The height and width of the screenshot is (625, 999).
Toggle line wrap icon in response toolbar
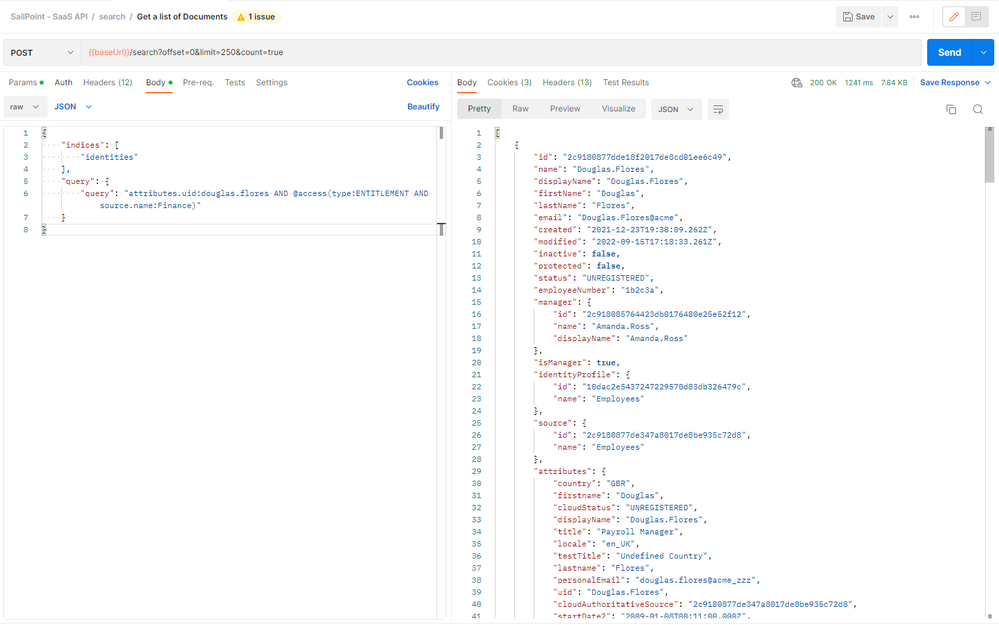coord(718,109)
